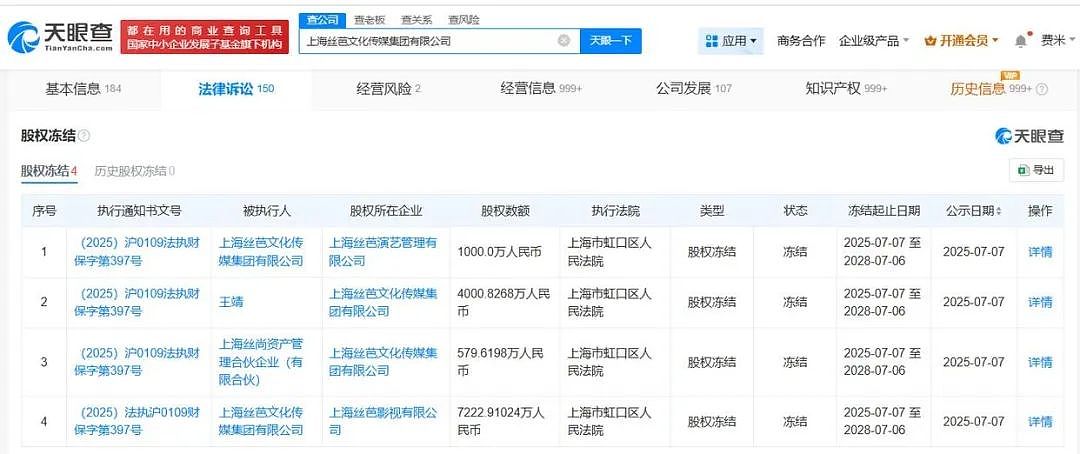The image size is (1080, 454).
Task: Open row 4 被执行人 company link
Action: pyautogui.click(x=261, y=422)
